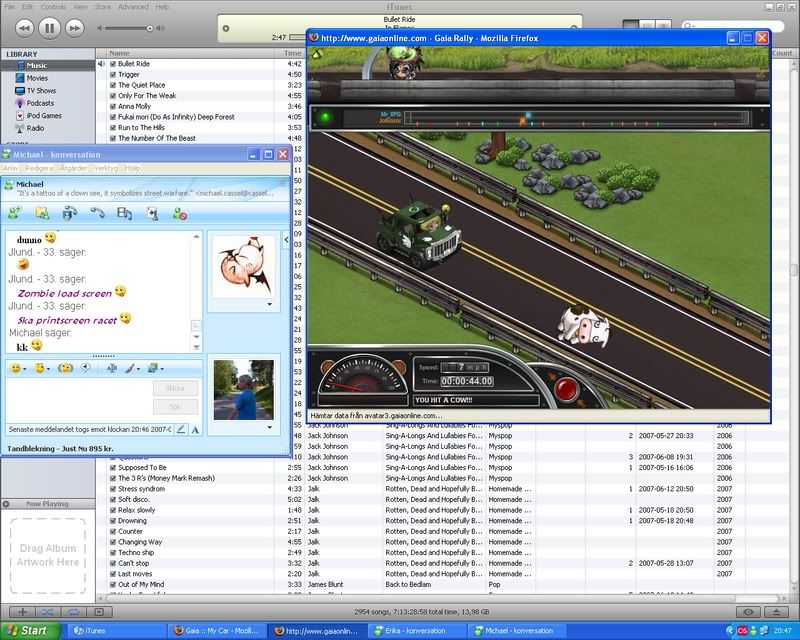Open the iTunes Store menu
The image size is (800, 640).
tap(103, 7)
